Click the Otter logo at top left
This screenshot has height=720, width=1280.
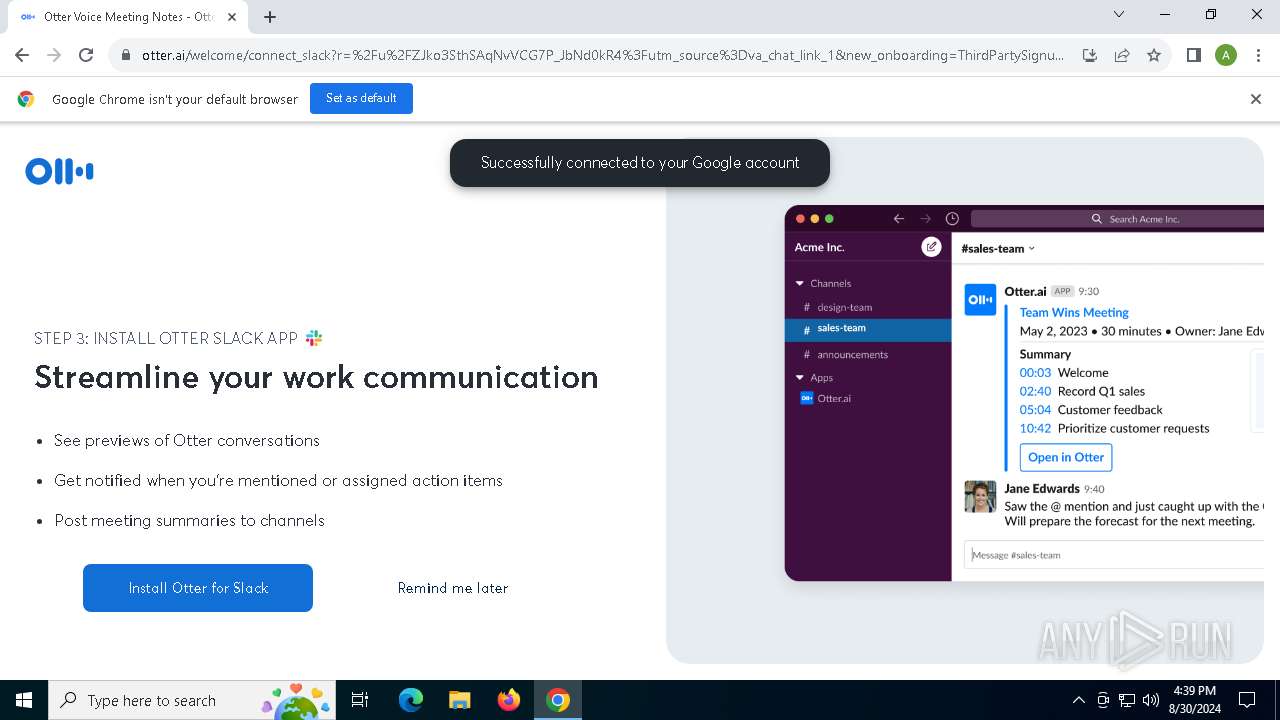59,172
